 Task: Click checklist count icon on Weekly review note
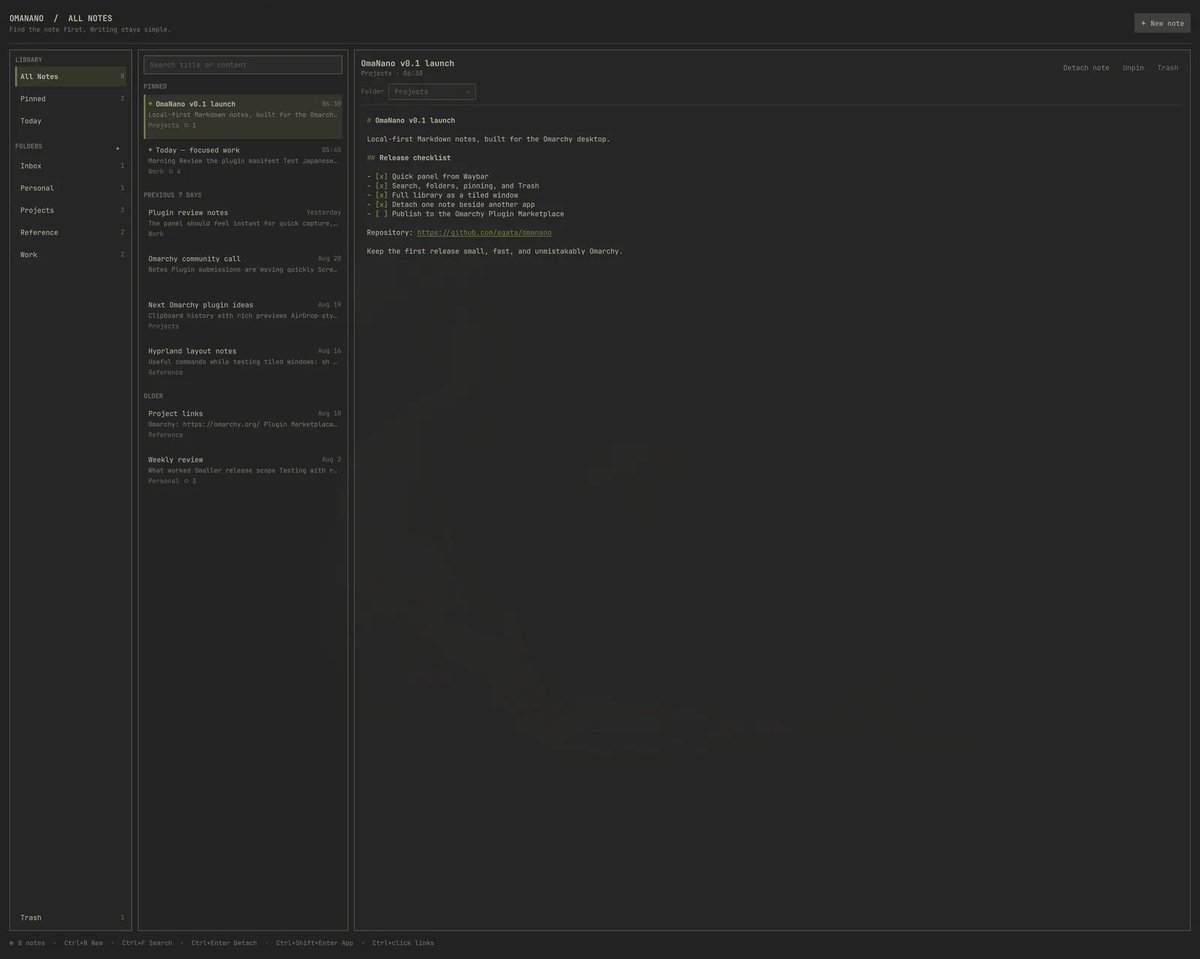click(x=186, y=481)
